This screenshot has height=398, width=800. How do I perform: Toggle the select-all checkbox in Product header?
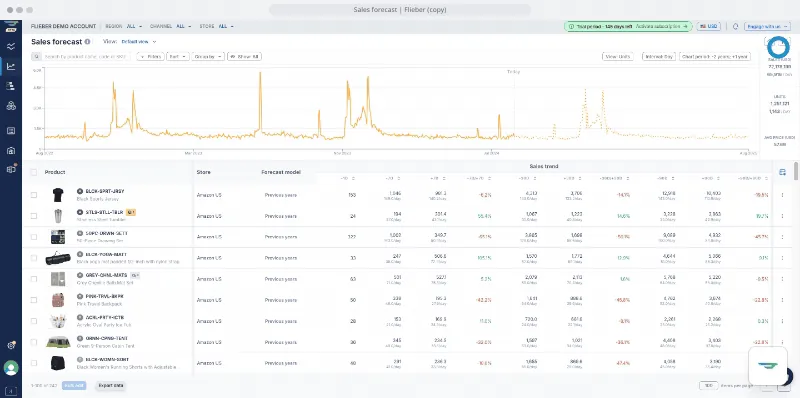click(x=34, y=172)
